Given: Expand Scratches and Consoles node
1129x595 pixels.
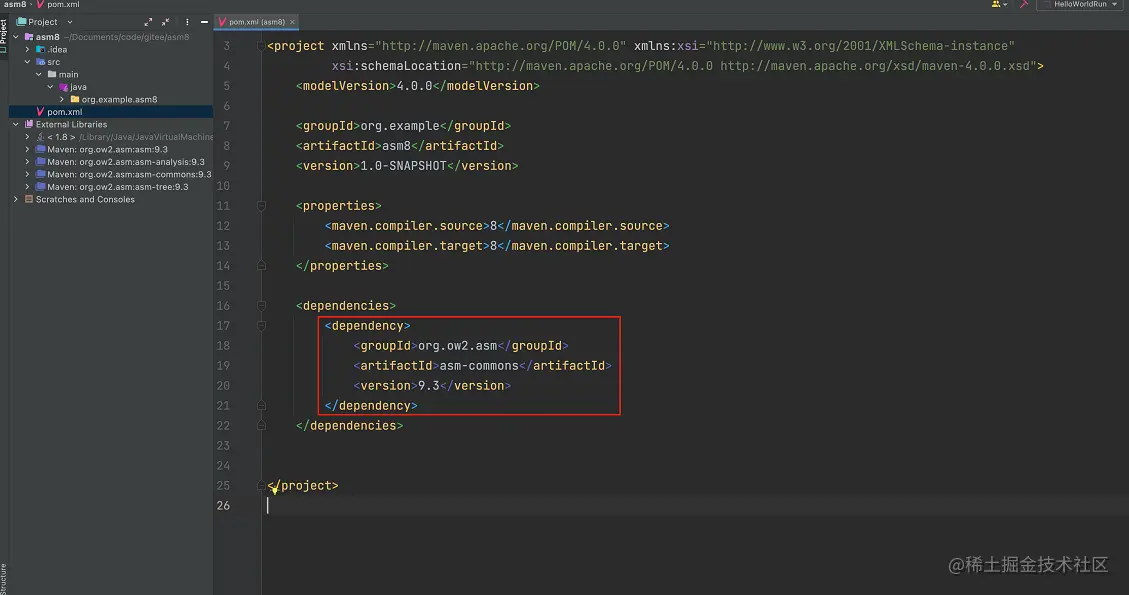Looking at the screenshot, I should [x=16, y=200].
